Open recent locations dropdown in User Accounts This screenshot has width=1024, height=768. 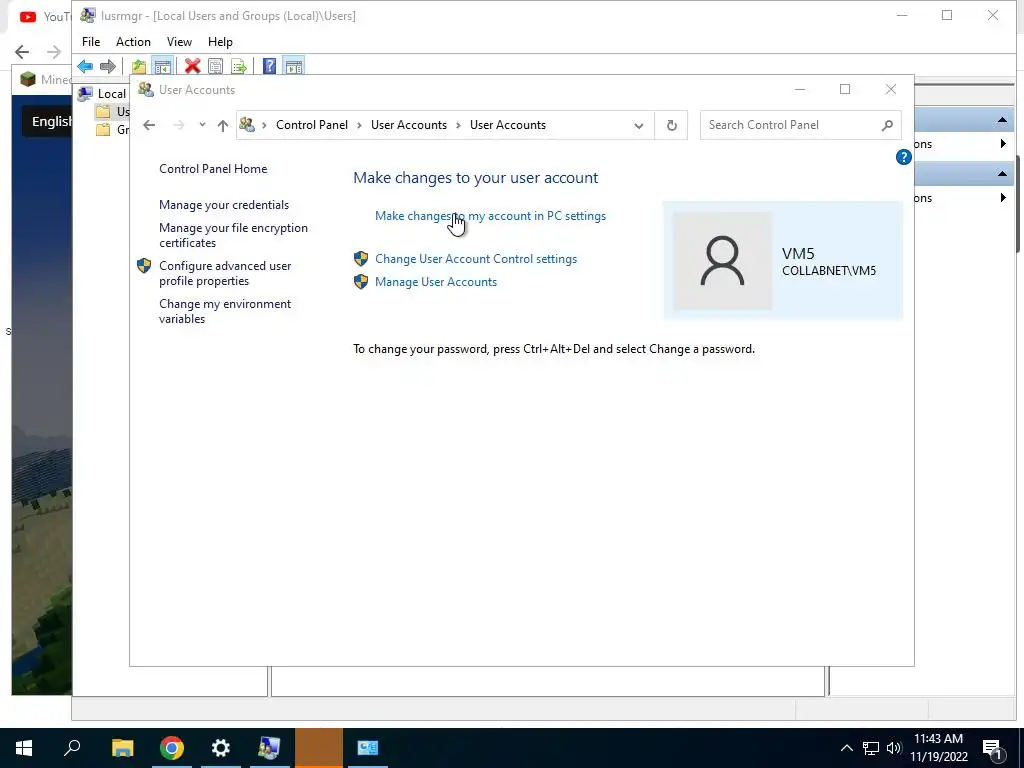pyautogui.click(x=202, y=125)
